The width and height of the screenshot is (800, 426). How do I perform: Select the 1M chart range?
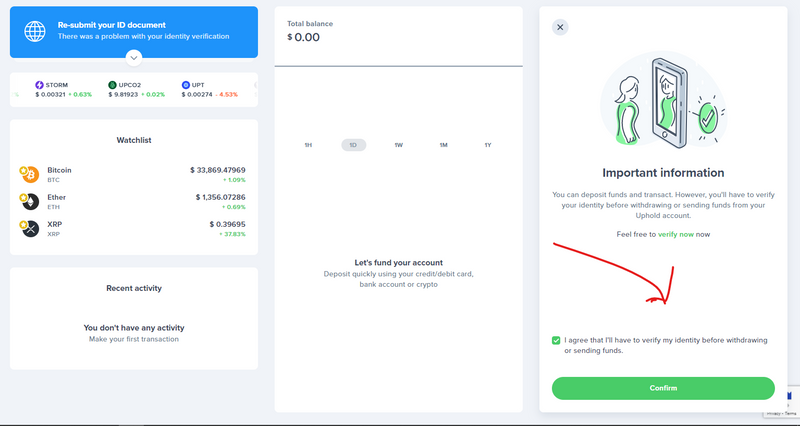point(443,145)
